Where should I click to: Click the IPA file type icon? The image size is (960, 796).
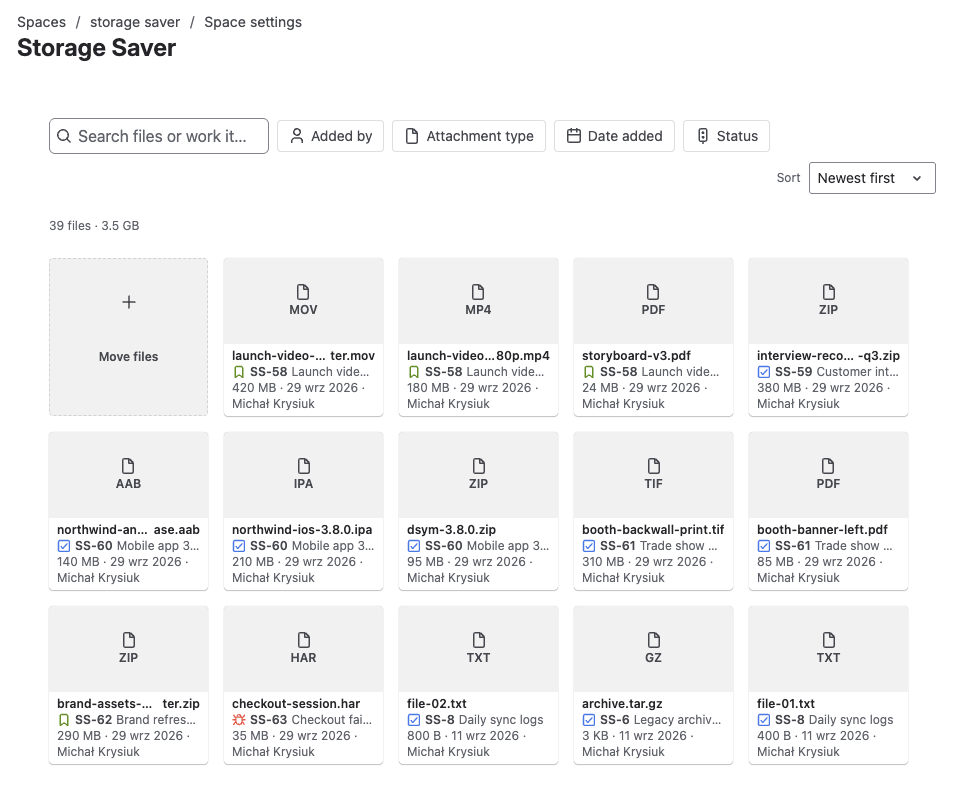click(x=303, y=466)
